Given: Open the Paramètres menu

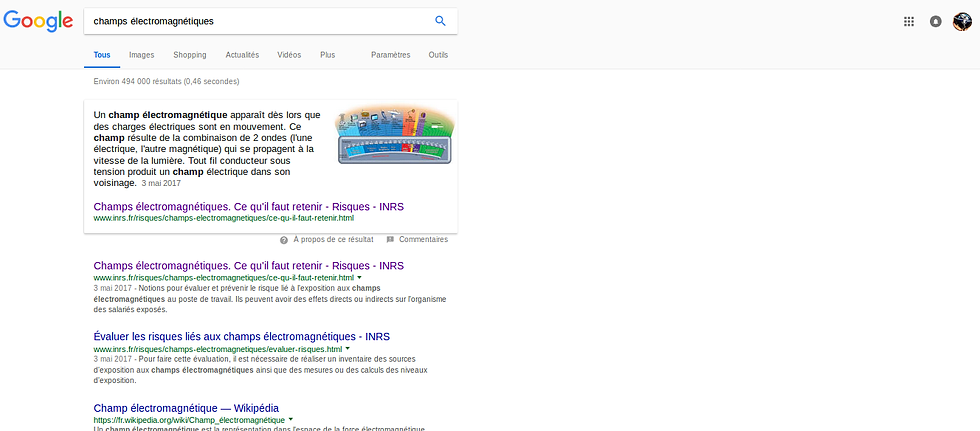Looking at the screenshot, I should pyautogui.click(x=391, y=55).
